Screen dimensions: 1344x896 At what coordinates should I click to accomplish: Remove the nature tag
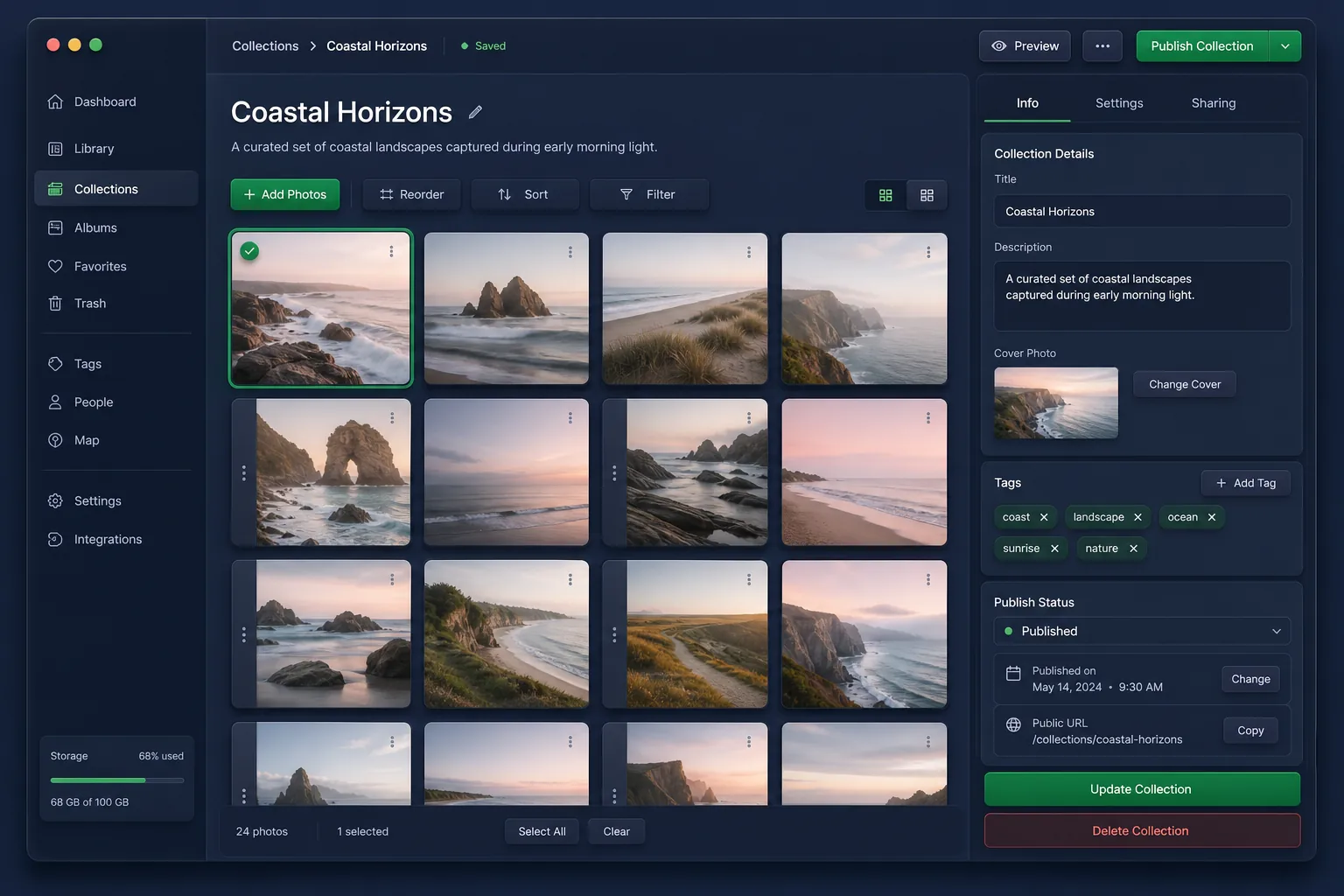point(1133,549)
